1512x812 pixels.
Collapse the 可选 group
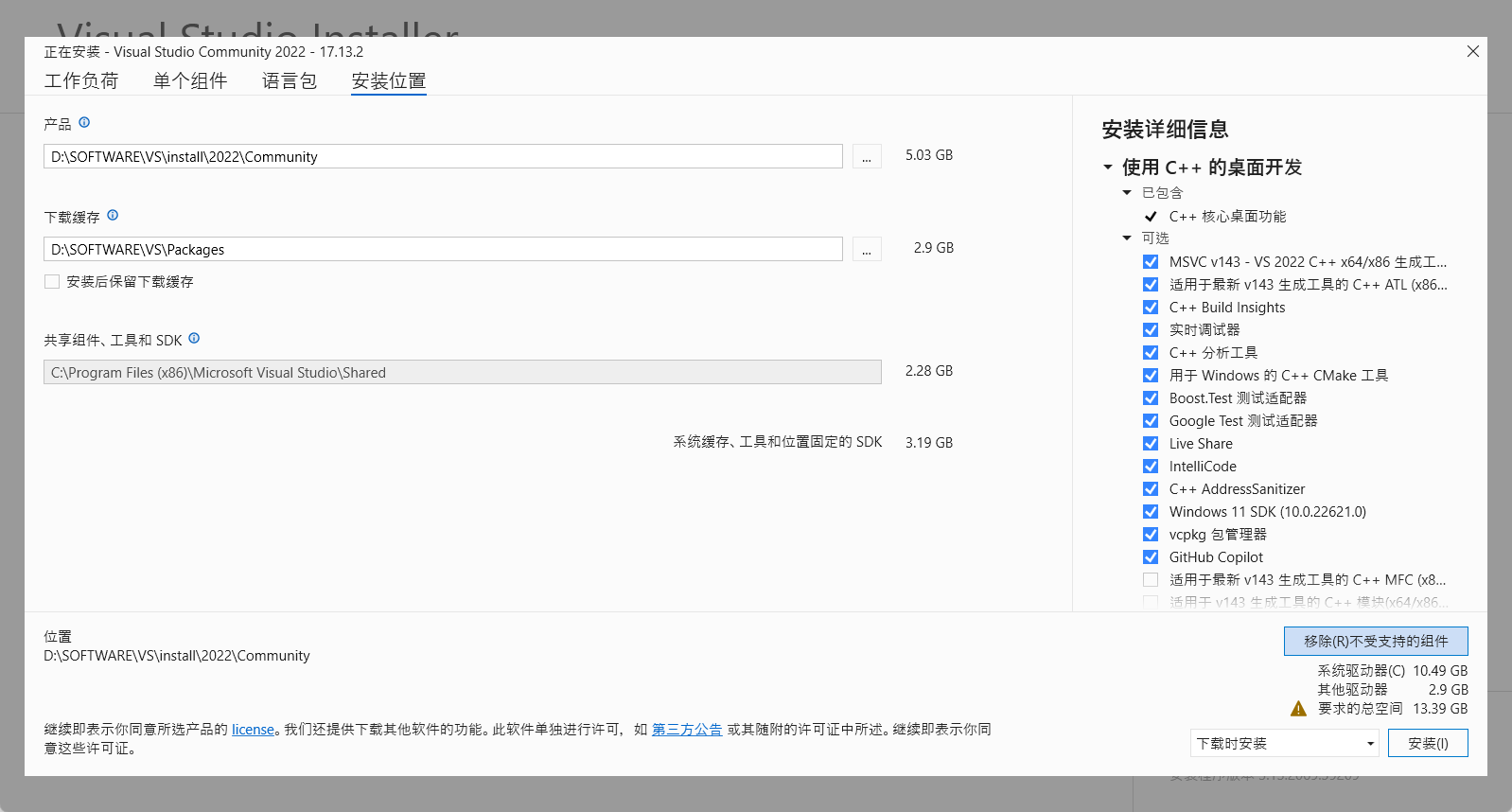coord(1127,238)
